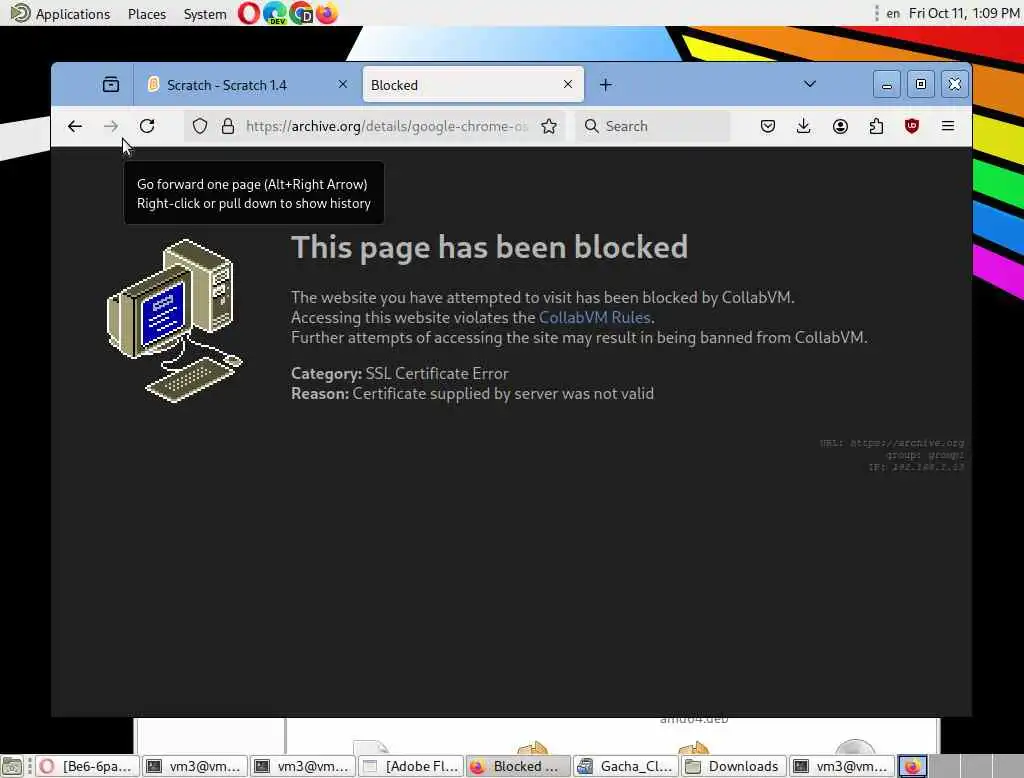This screenshot has height=778, width=1024.
Task: Select the Blocked tab
Action: [473, 85]
